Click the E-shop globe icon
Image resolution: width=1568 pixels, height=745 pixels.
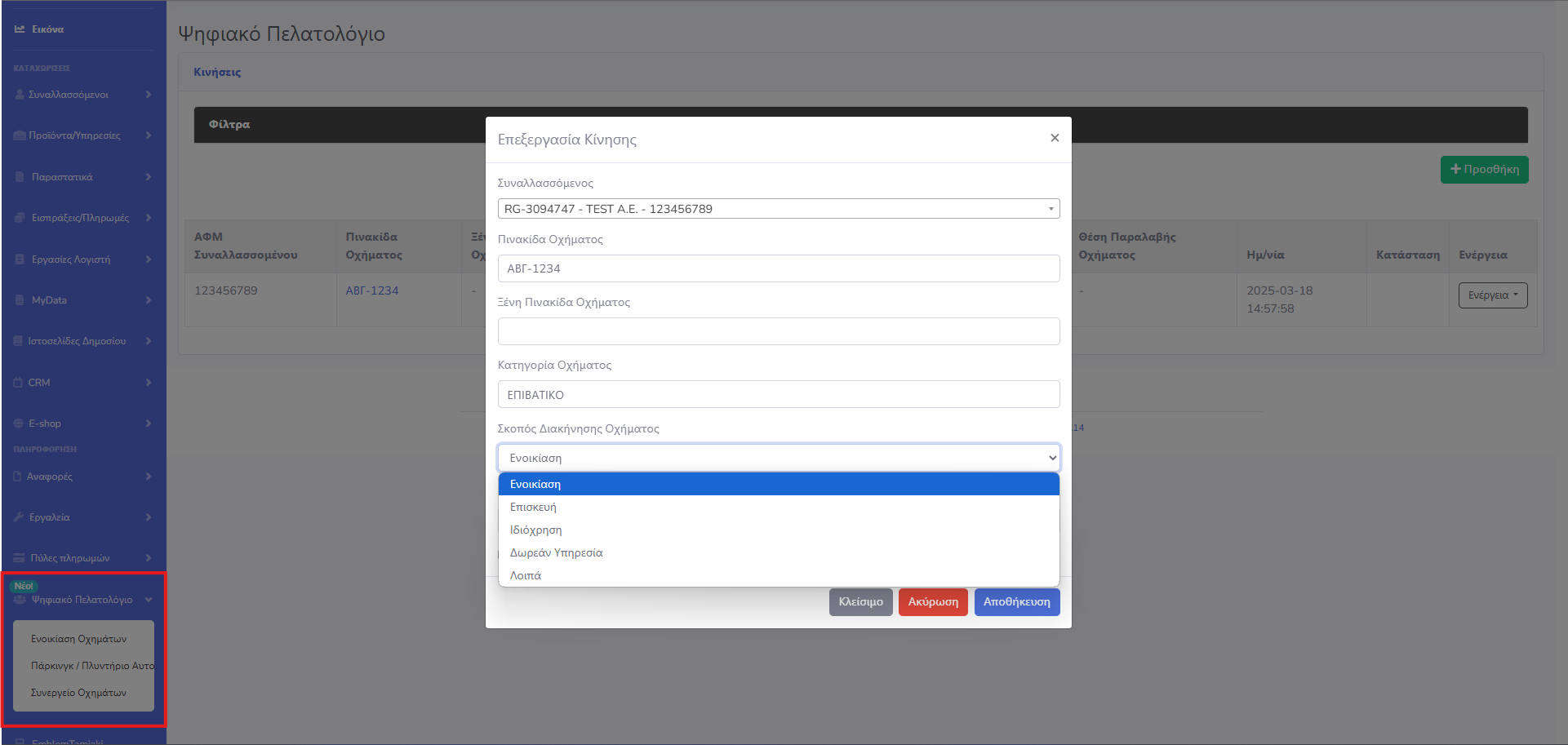coord(18,423)
